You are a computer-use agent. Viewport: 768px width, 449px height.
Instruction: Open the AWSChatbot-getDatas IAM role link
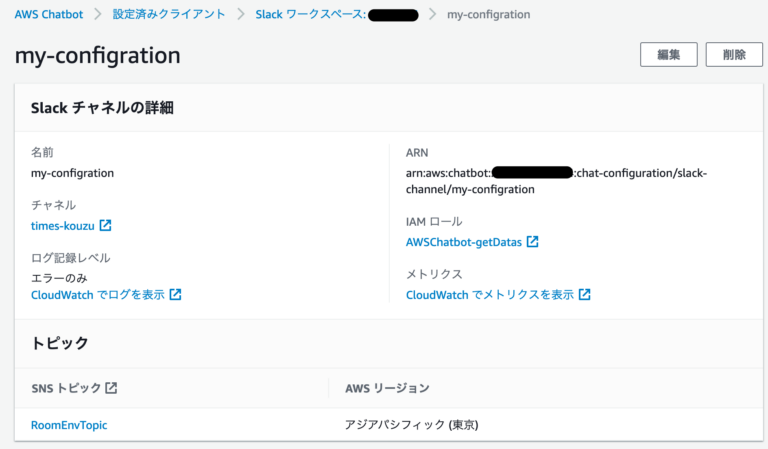464,242
